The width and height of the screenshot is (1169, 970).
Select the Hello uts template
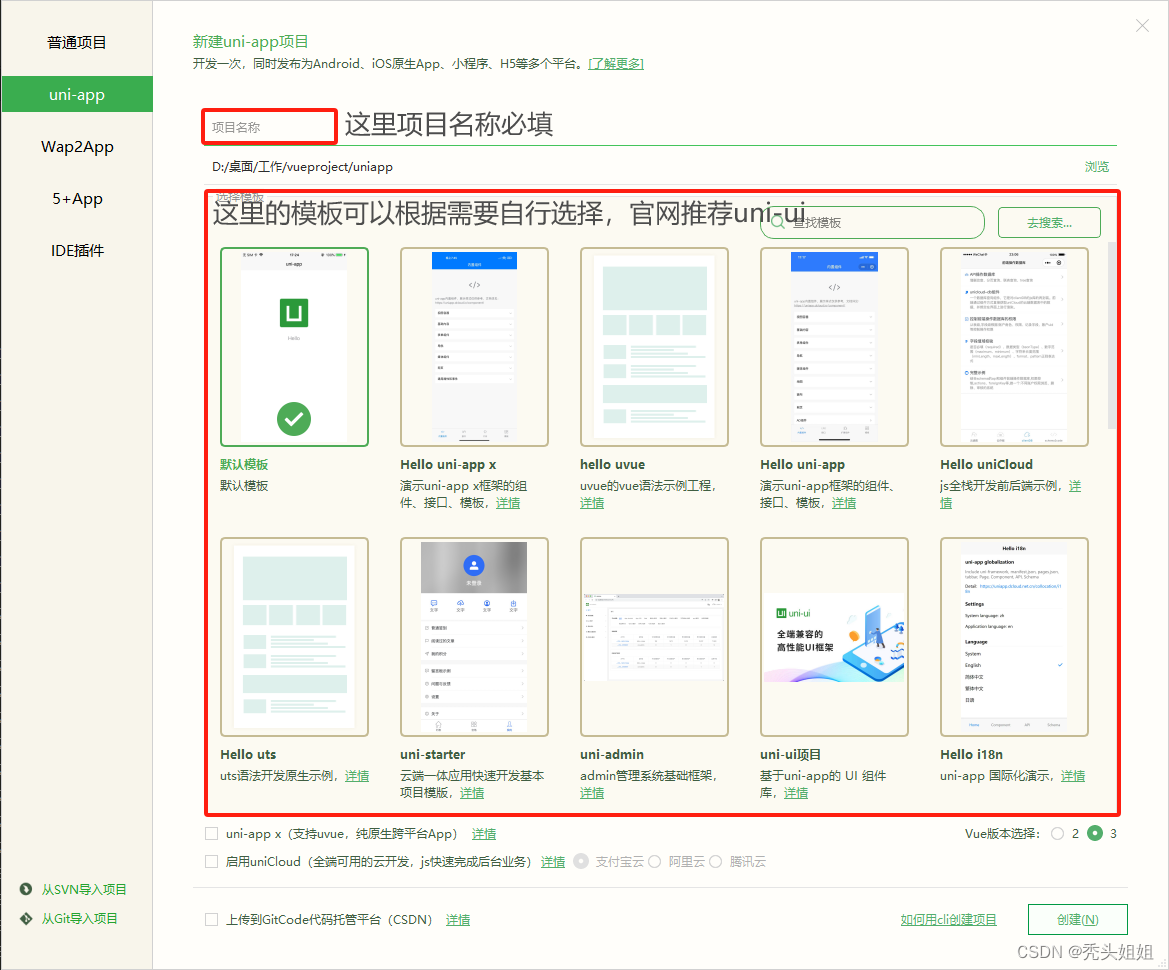pos(294,637)
